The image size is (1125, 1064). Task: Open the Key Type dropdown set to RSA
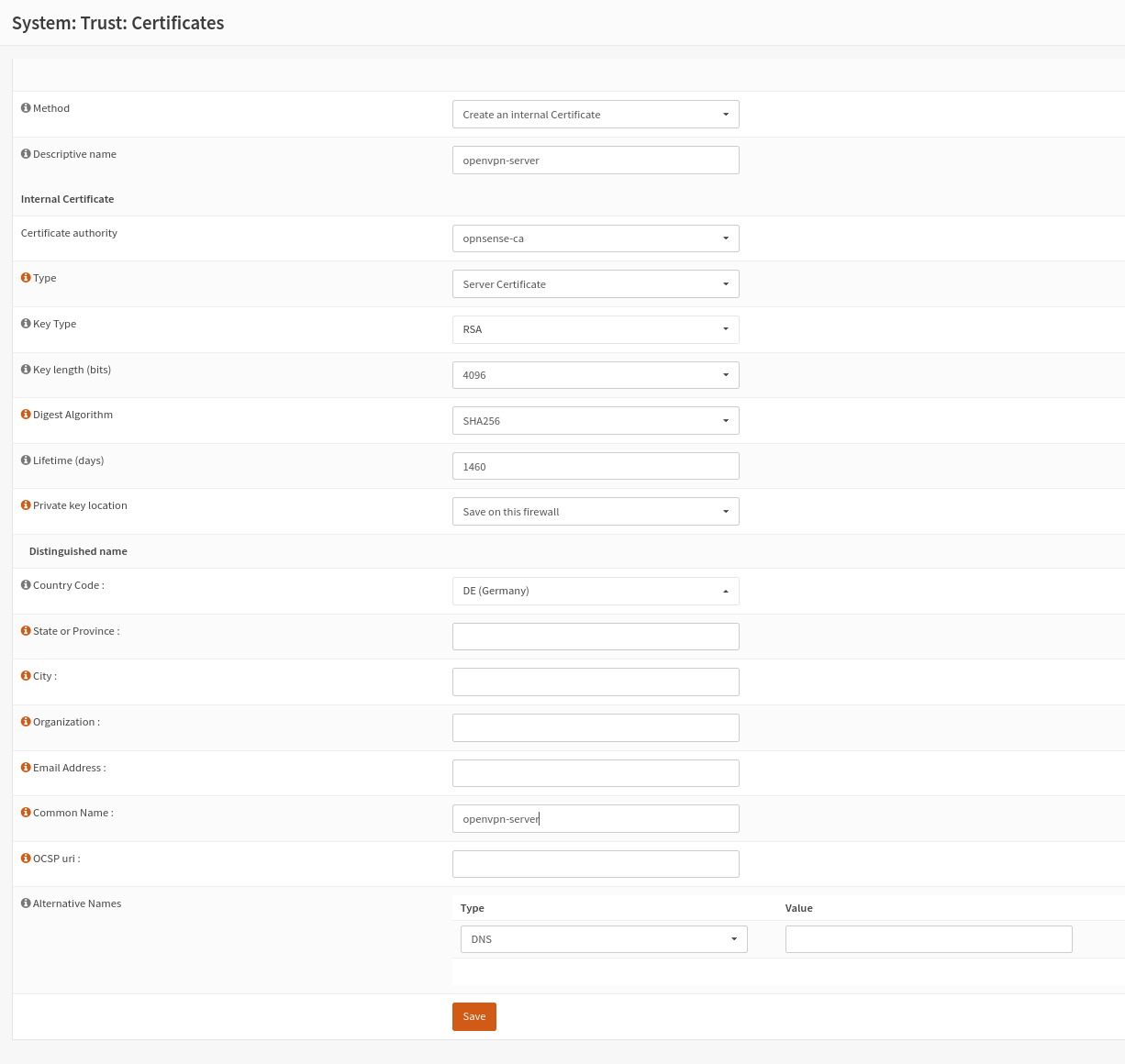[596, 329]
